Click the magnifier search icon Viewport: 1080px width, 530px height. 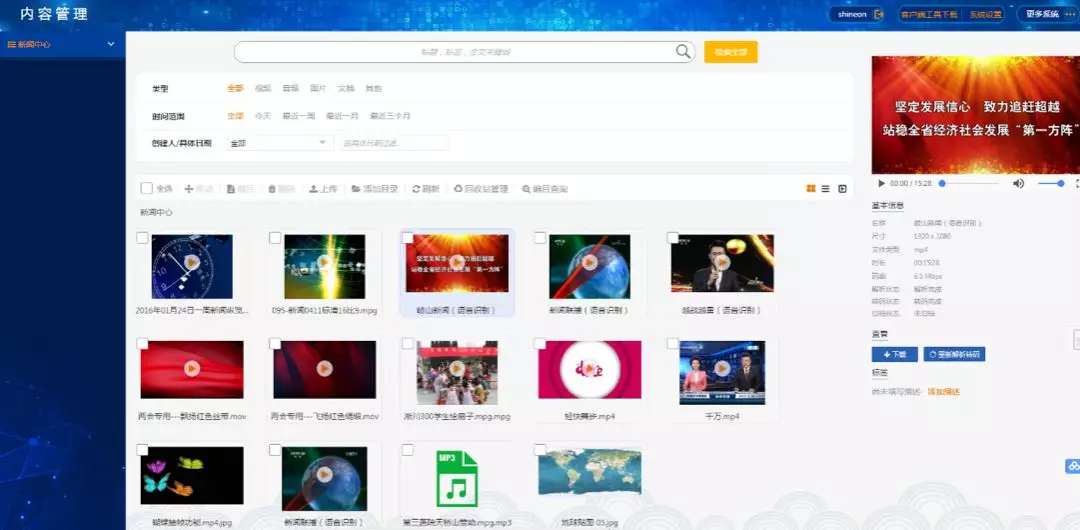tap(683, 52)
